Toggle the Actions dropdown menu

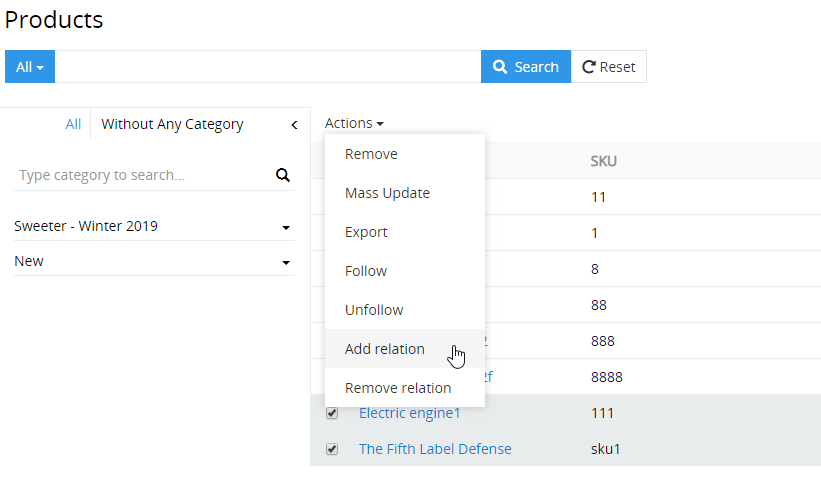click(354, 123)
